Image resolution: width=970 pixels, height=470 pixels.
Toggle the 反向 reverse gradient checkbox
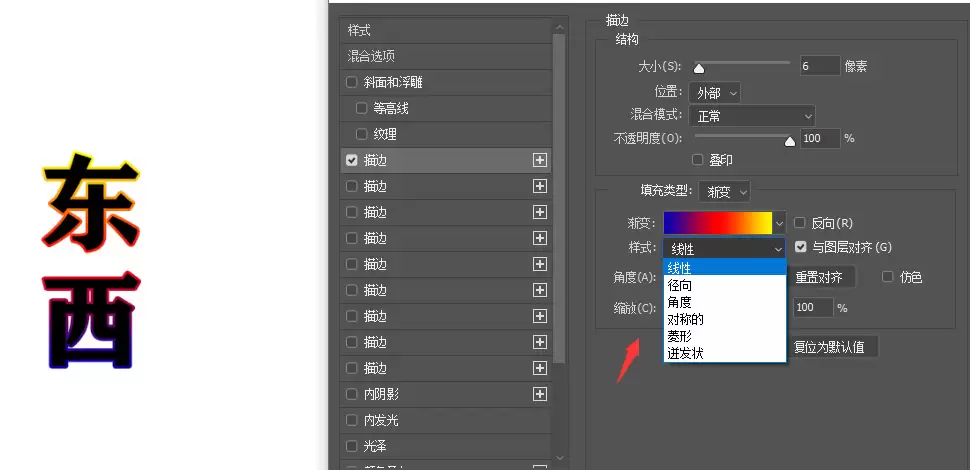(800, 223)
